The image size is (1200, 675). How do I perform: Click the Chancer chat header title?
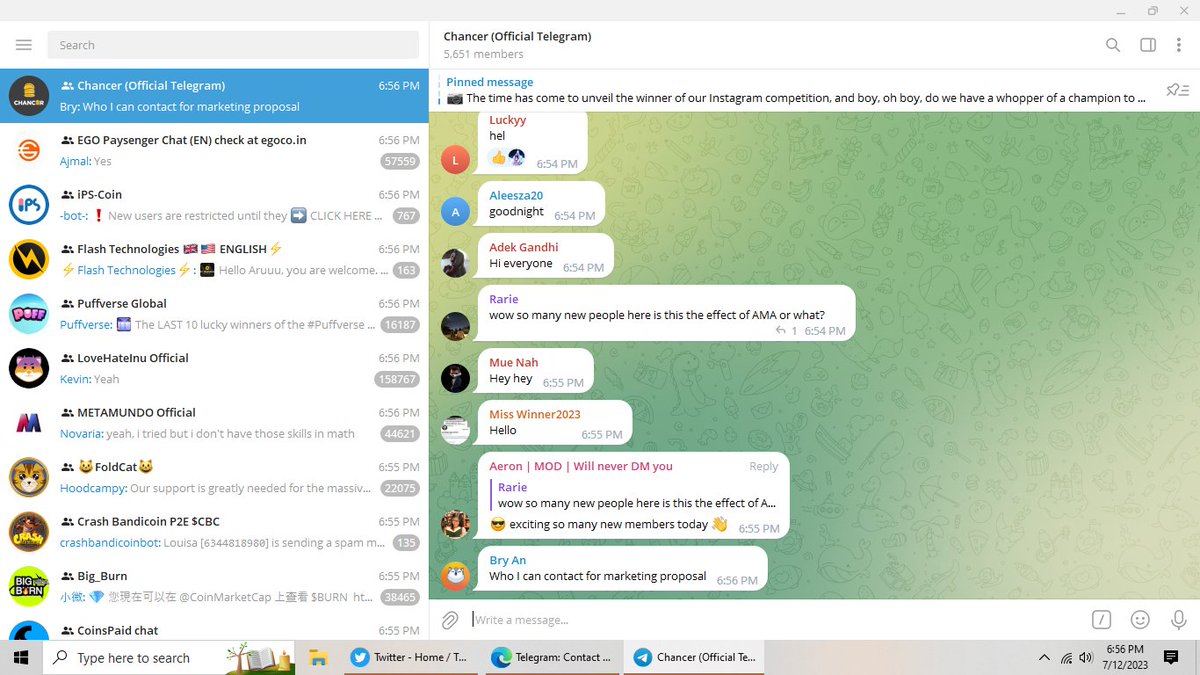pyautogui.click(x=517, y=36)
